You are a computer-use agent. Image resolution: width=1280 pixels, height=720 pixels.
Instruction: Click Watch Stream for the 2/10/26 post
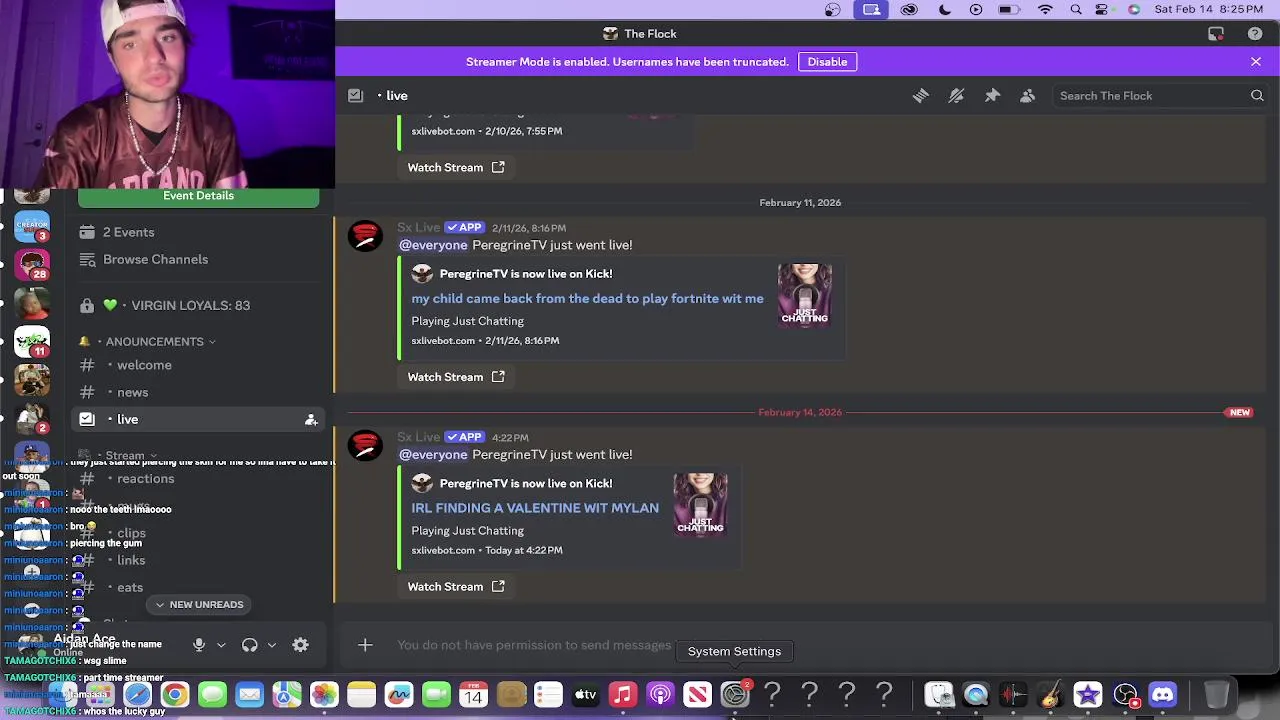(x=455, y=167)
